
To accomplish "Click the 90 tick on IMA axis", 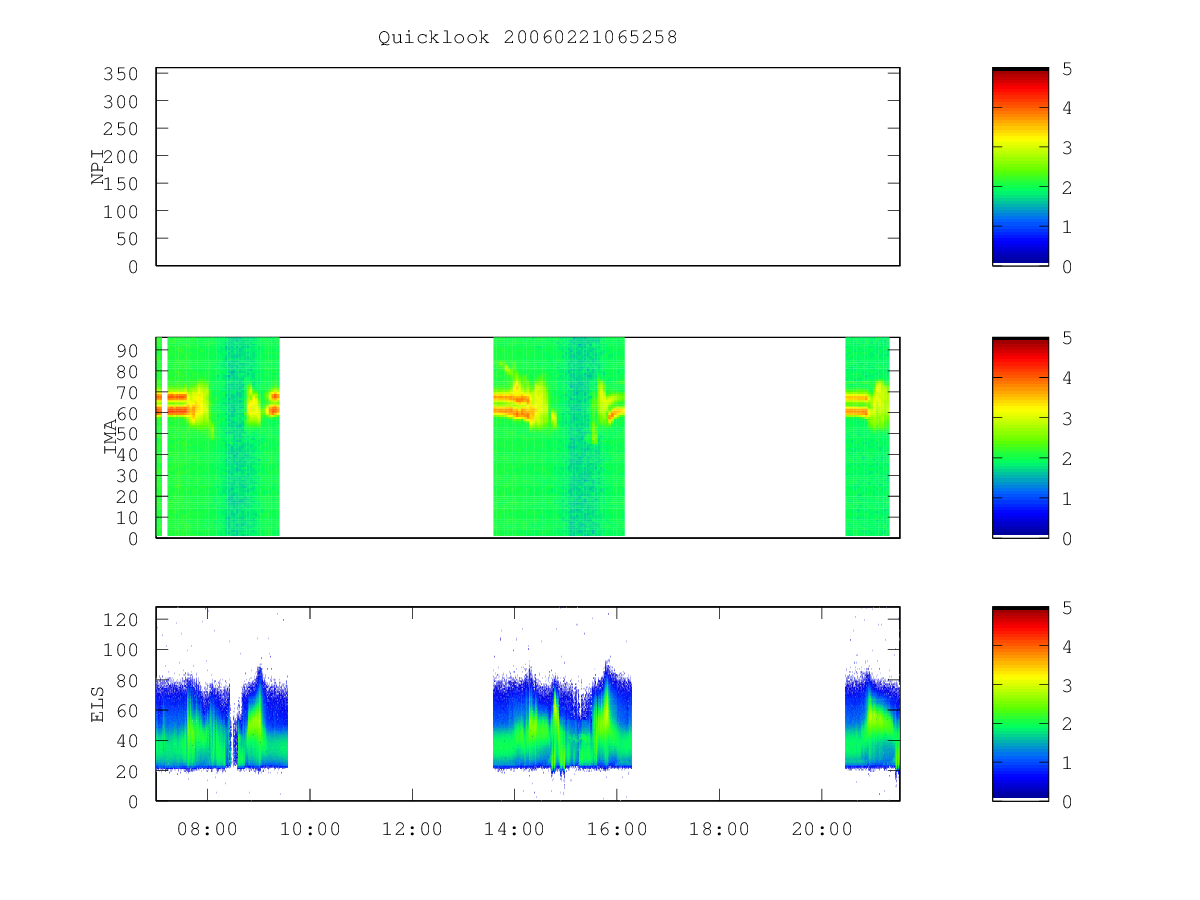I will [128, 350].
